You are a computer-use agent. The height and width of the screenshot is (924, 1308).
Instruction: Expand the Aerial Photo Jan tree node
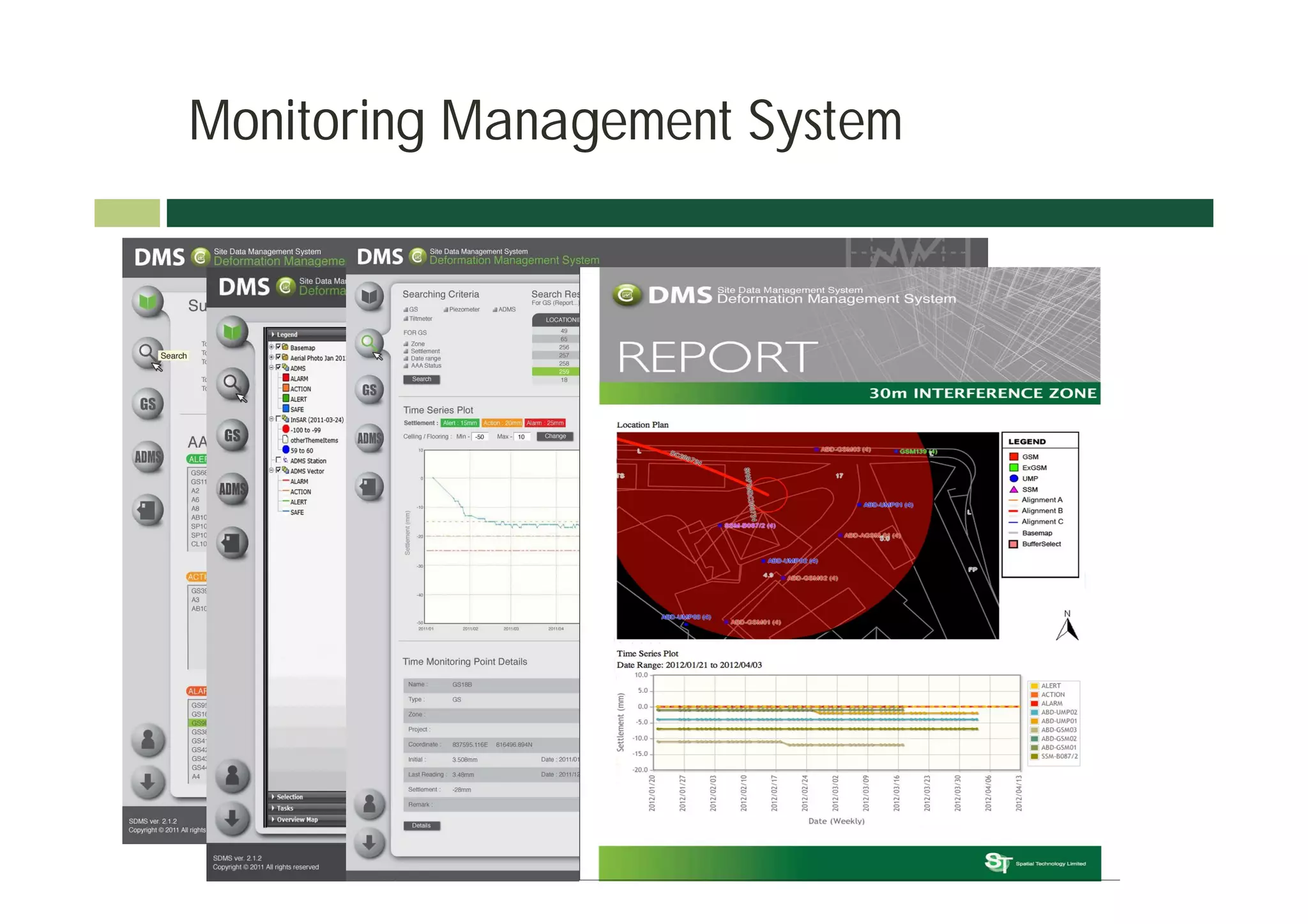[x=271, y=358]
